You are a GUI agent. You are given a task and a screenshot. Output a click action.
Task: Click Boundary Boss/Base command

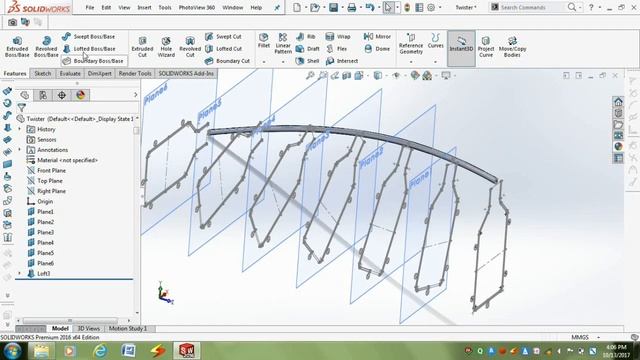[93, 61]
